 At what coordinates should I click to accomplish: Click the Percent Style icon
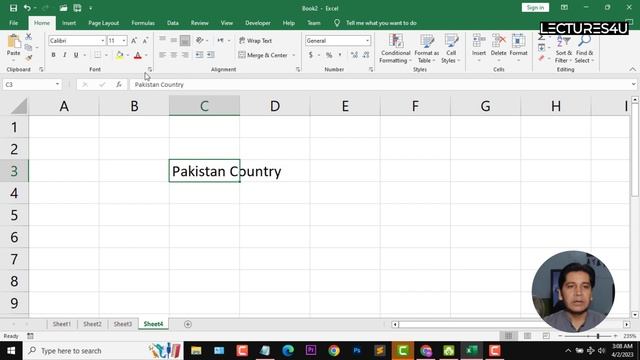pos(329,55)
